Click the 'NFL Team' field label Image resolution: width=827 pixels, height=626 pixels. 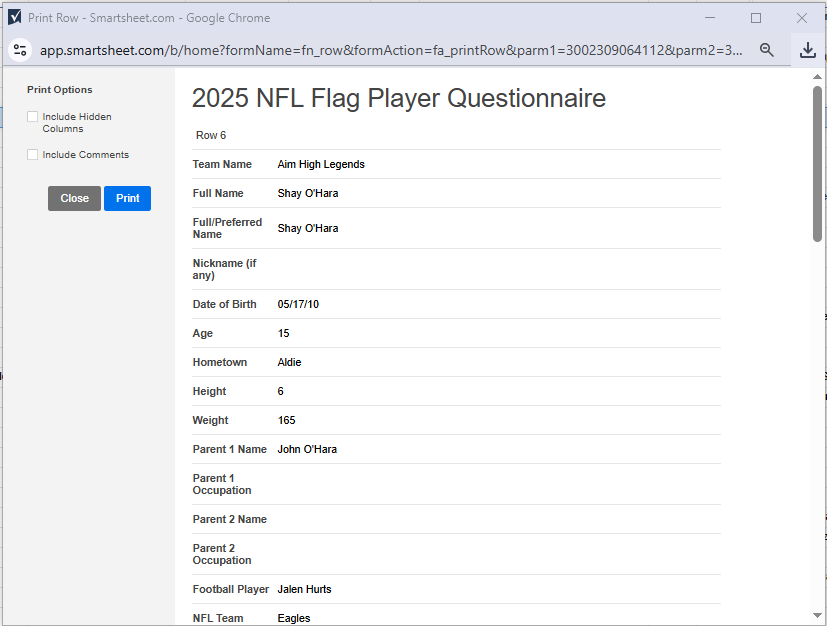point(218,618)
